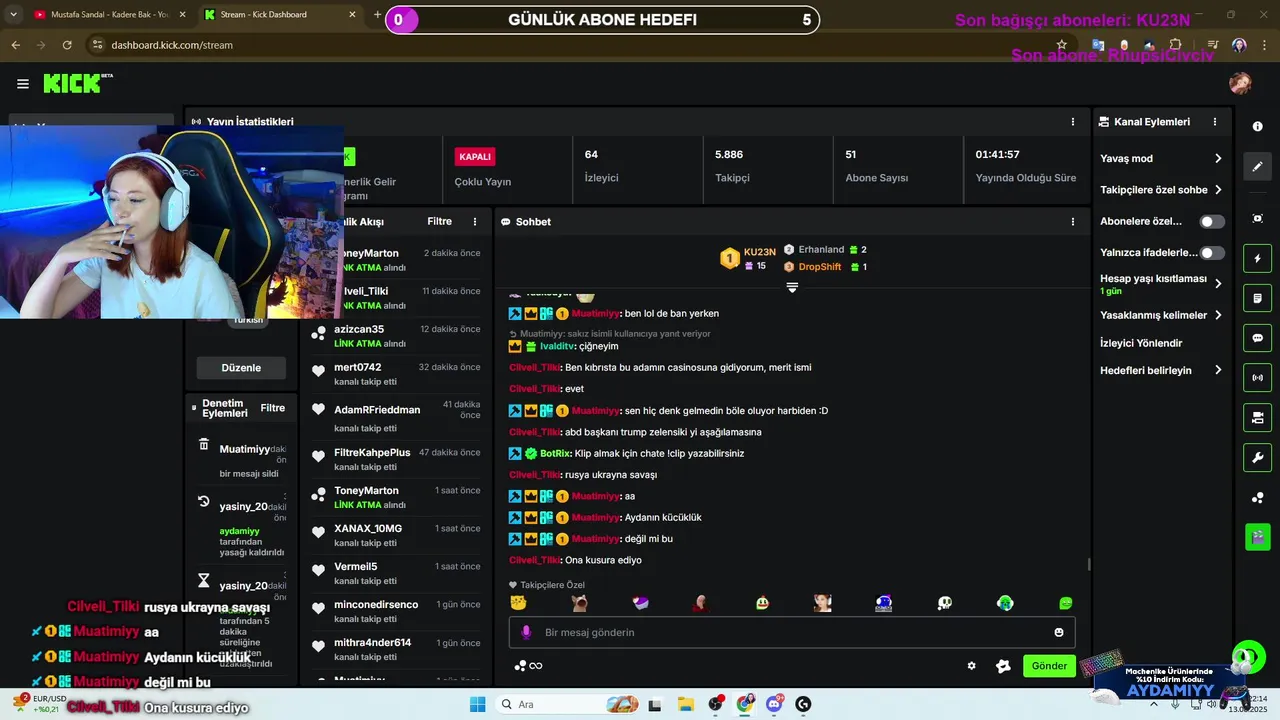Click İzleyici Yönlendir option
Viewport: 1280px width, 720px height.
pos(1141,343)
